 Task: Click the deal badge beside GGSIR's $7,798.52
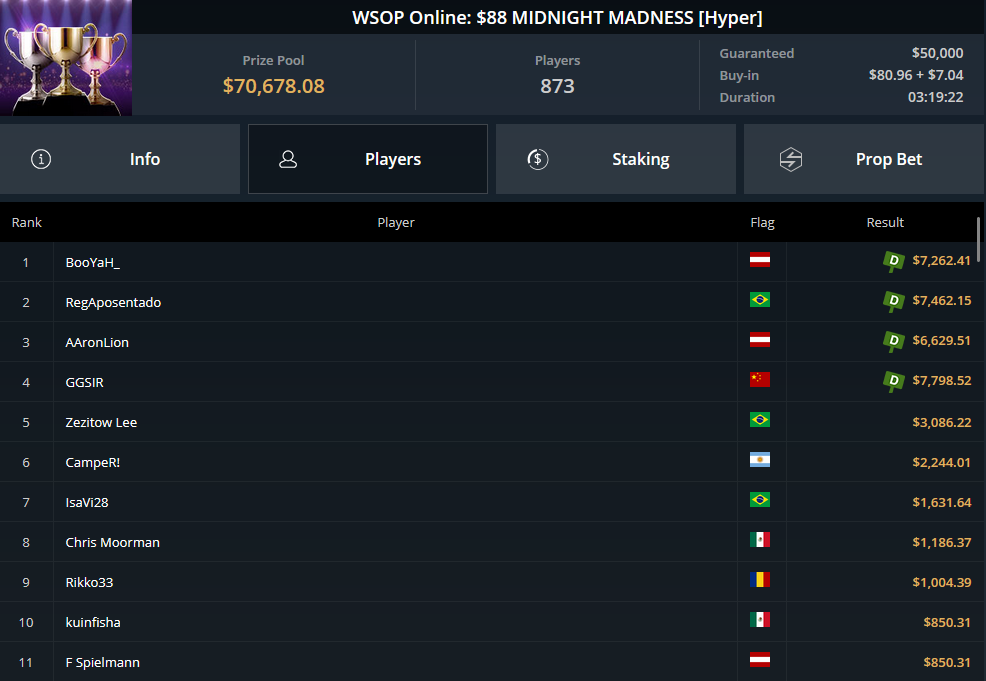tap(894, 381)
